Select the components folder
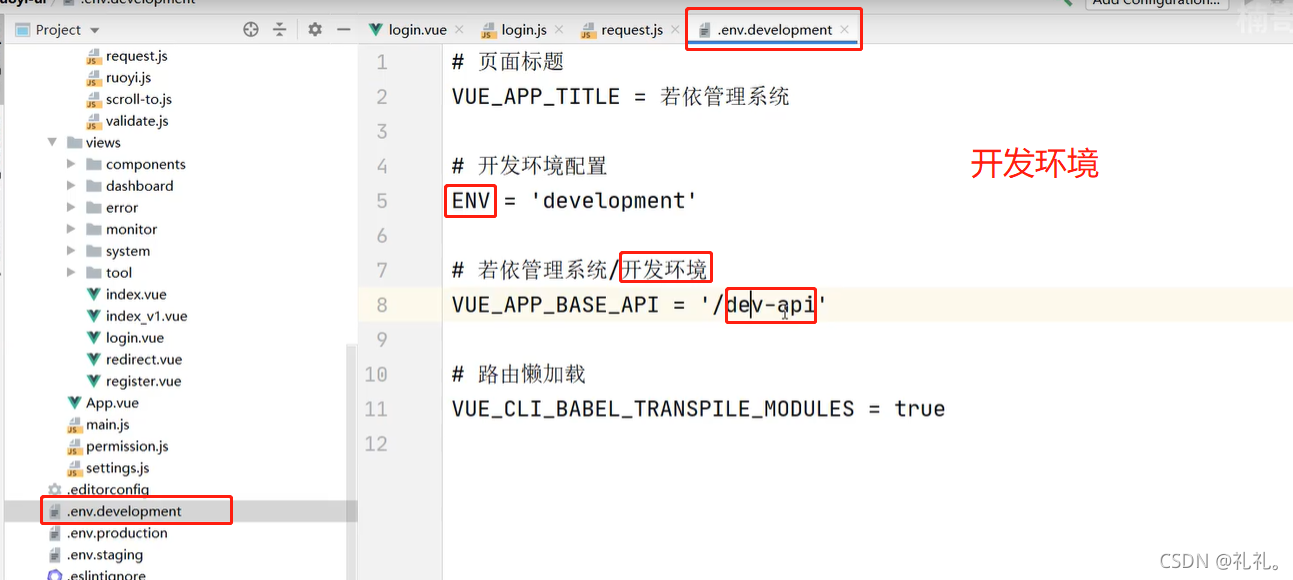Image resolution: width=1293 pixels, height=580 pixels. (146, 164)
